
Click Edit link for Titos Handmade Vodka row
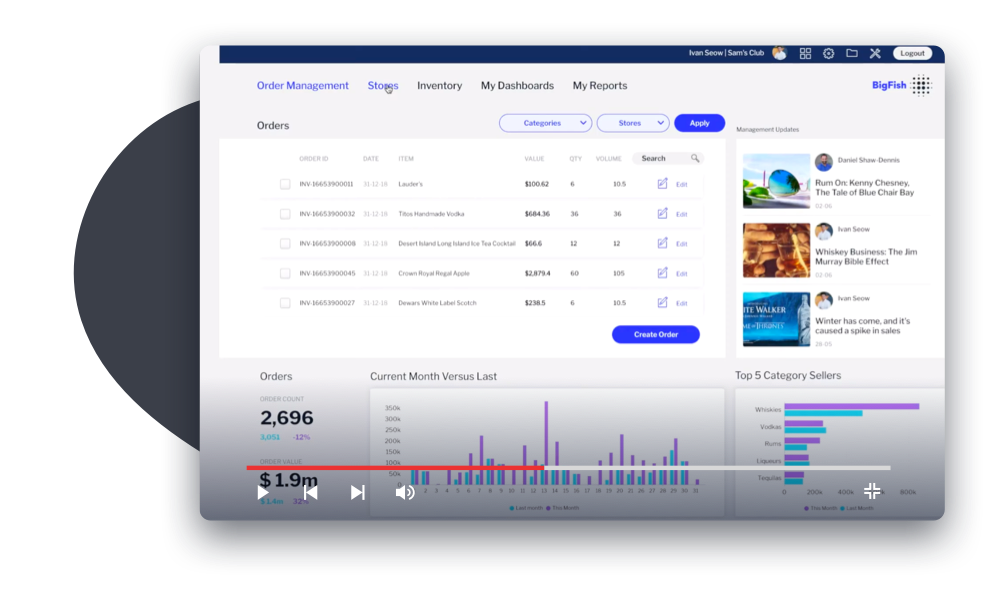682,214
